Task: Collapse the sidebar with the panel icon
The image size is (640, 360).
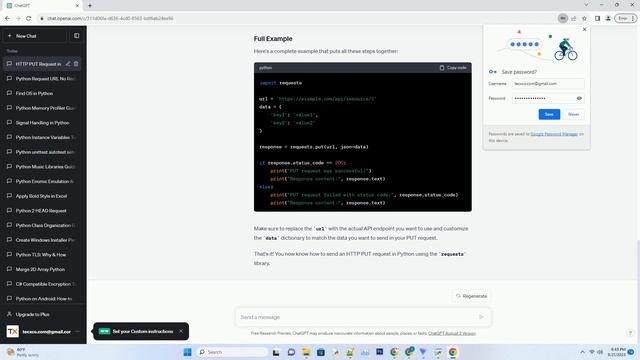Action: (77, 36)
